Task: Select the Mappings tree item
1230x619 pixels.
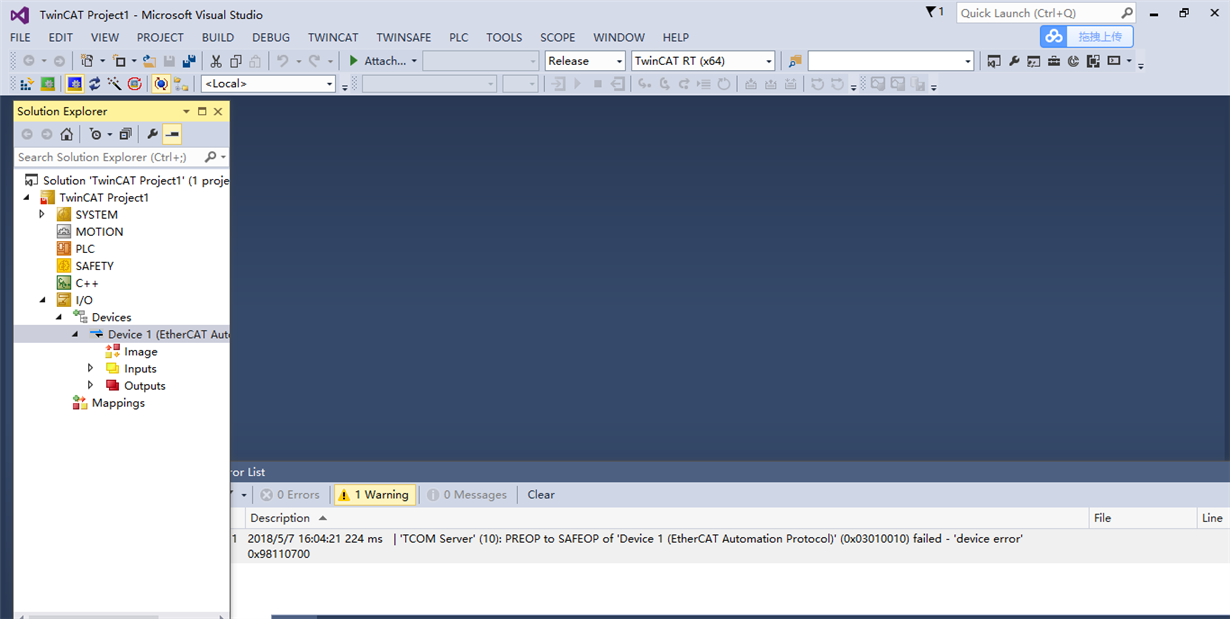Action: point(118,403)
